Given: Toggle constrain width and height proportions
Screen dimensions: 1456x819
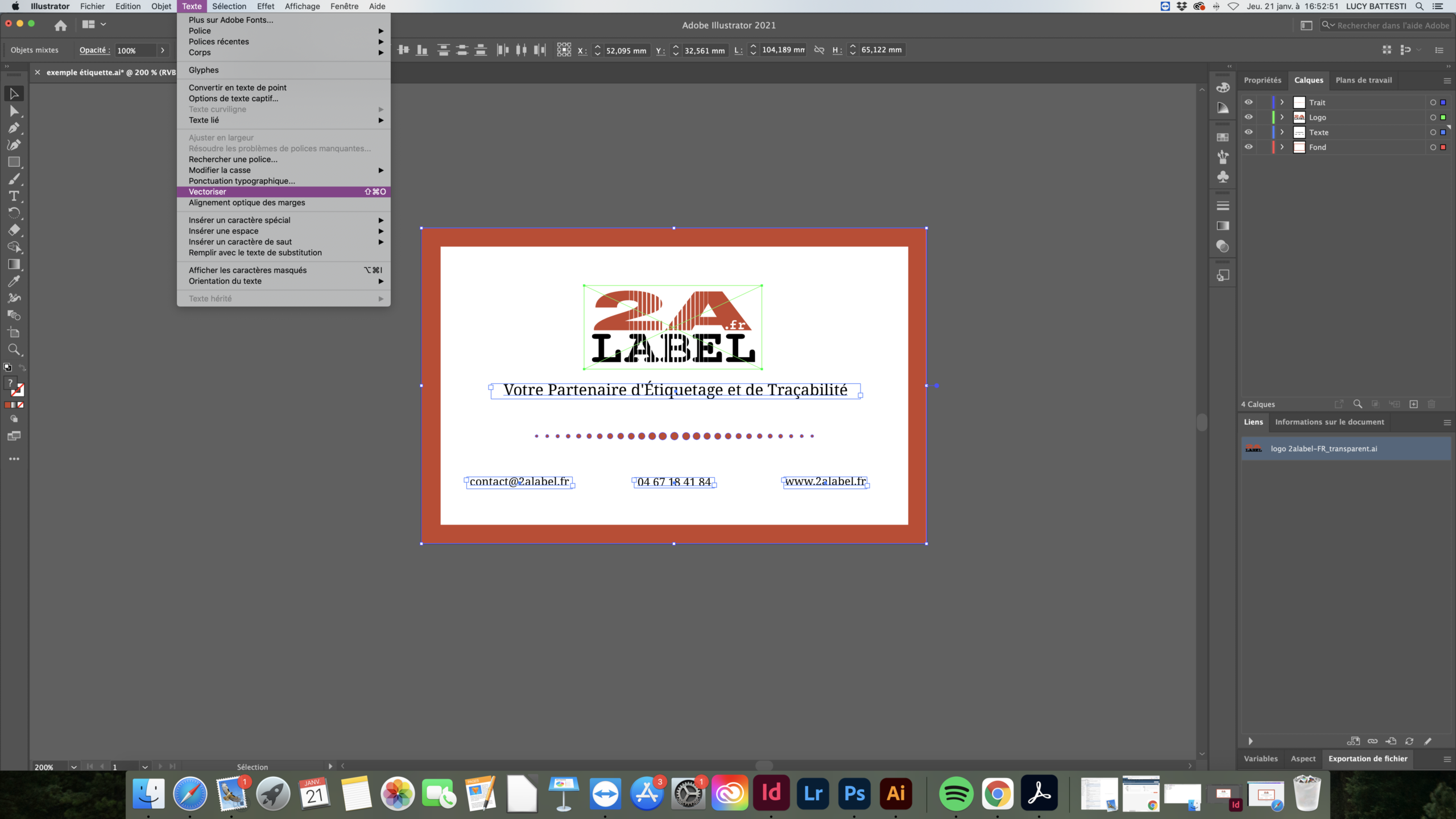Looking at the screenshot, I should [x=819, y=50].
